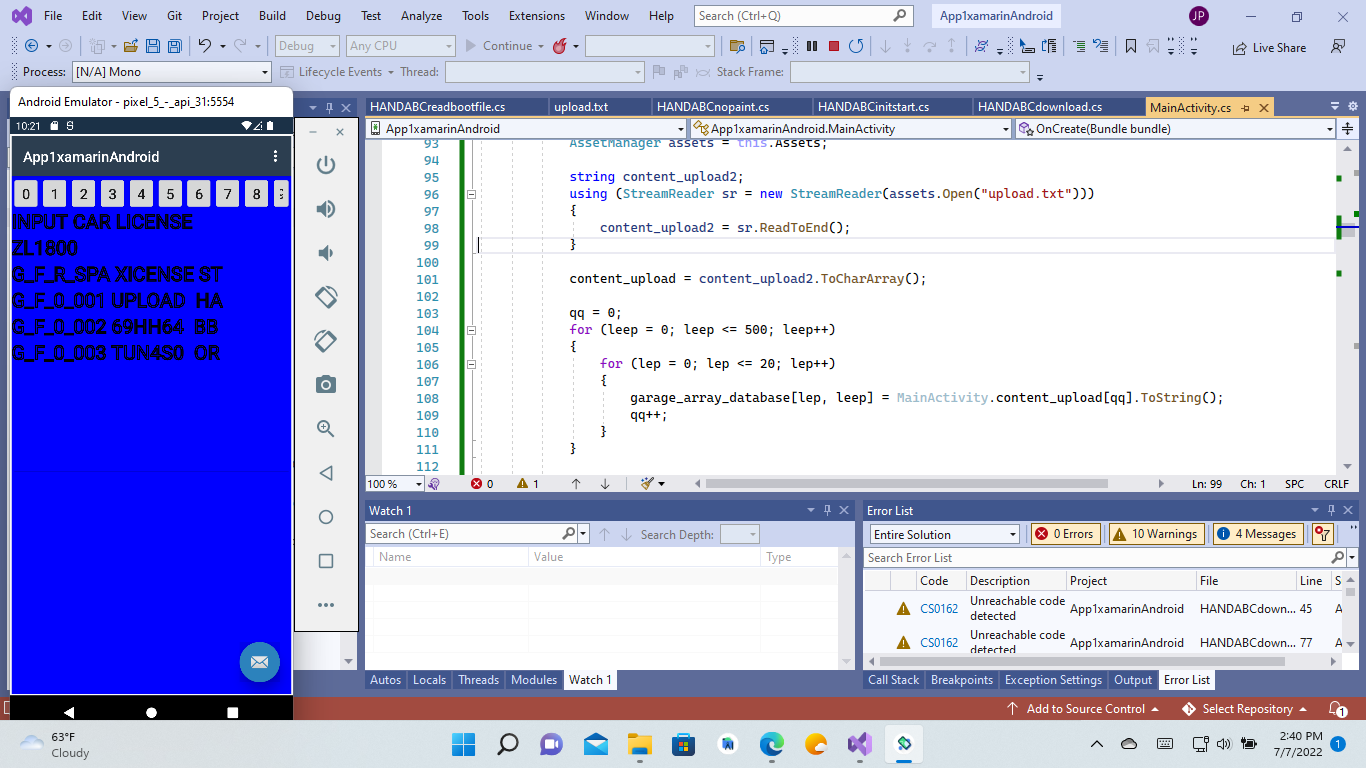
Task: Take a screenshot using the emulator camera icon
Action: 325,384
